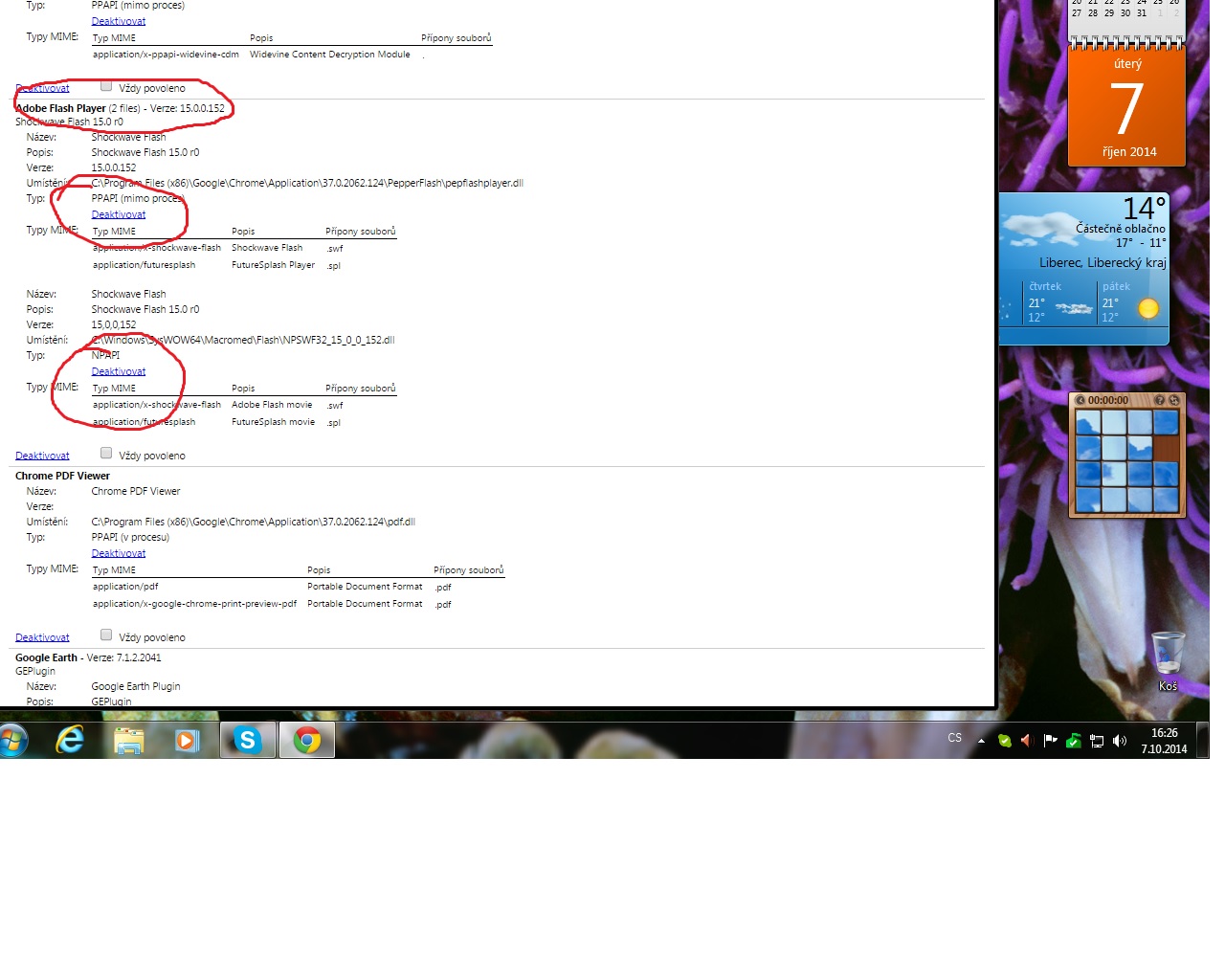The width and height of the screenshot is (1225, 980).
Task: Click the Safely Remove Hardware tray icon
Action: tap(1073, 741)
